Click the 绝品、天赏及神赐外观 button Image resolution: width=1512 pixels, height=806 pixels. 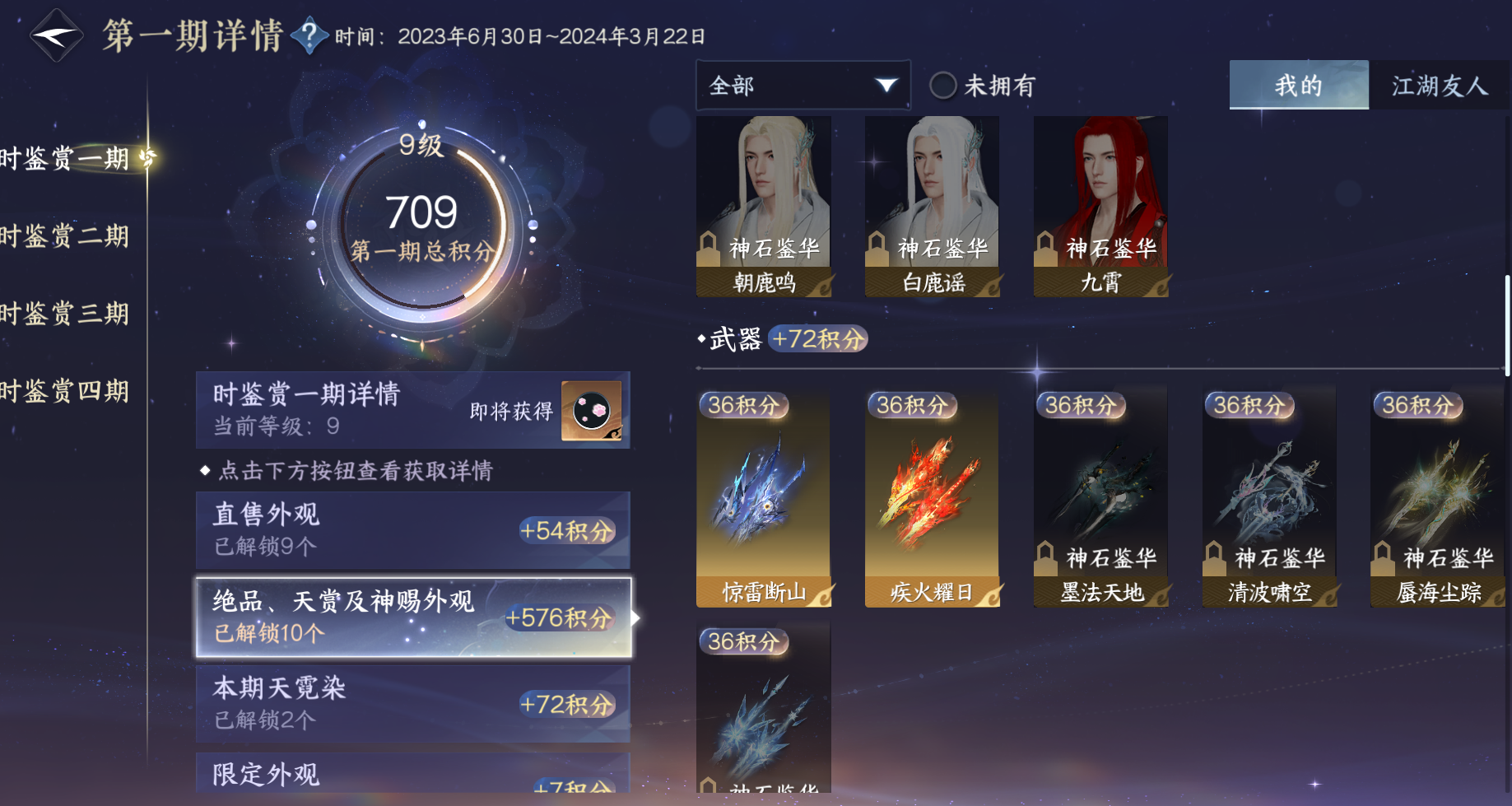413,617
